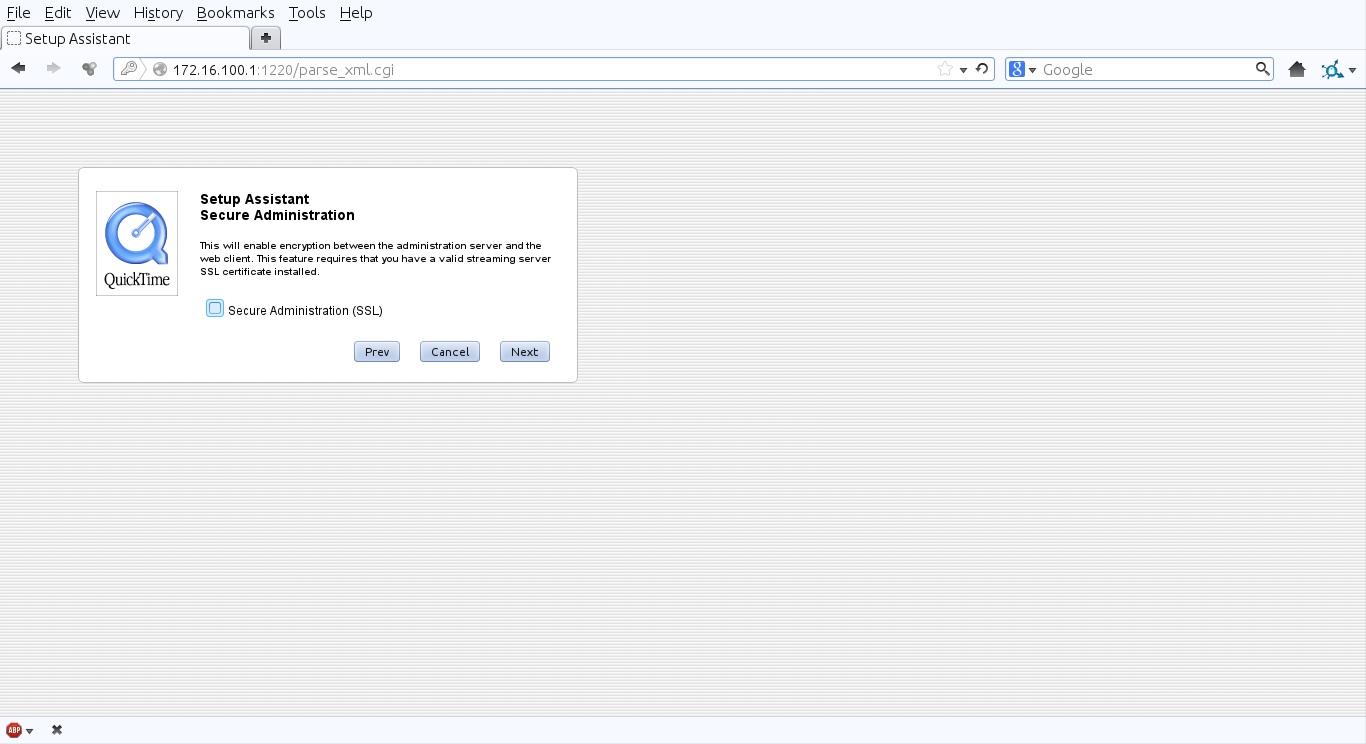Click the Adblock Plus ABP icon

(x=14, y=730)
